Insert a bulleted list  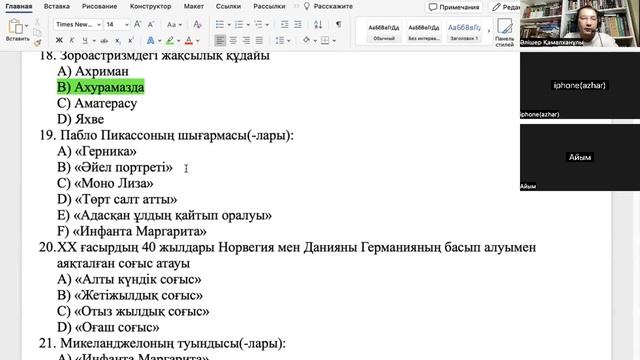coord(220,24)
